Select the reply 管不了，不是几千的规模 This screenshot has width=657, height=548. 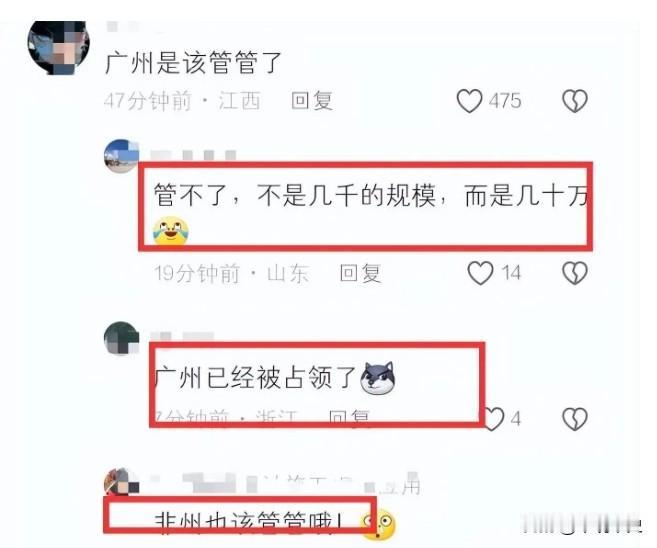371,196
